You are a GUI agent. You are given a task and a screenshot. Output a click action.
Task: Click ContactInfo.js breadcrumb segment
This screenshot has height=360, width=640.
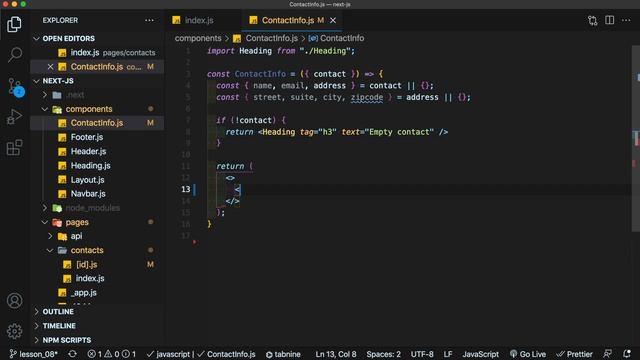[x=271, y=38]
